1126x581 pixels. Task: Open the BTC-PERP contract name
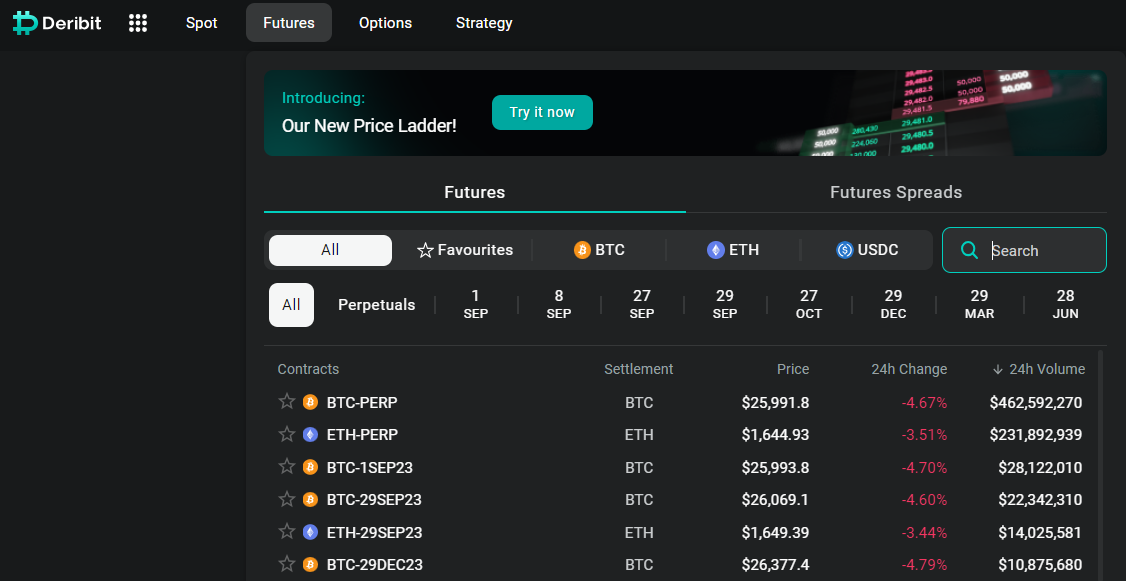(362, 402)
